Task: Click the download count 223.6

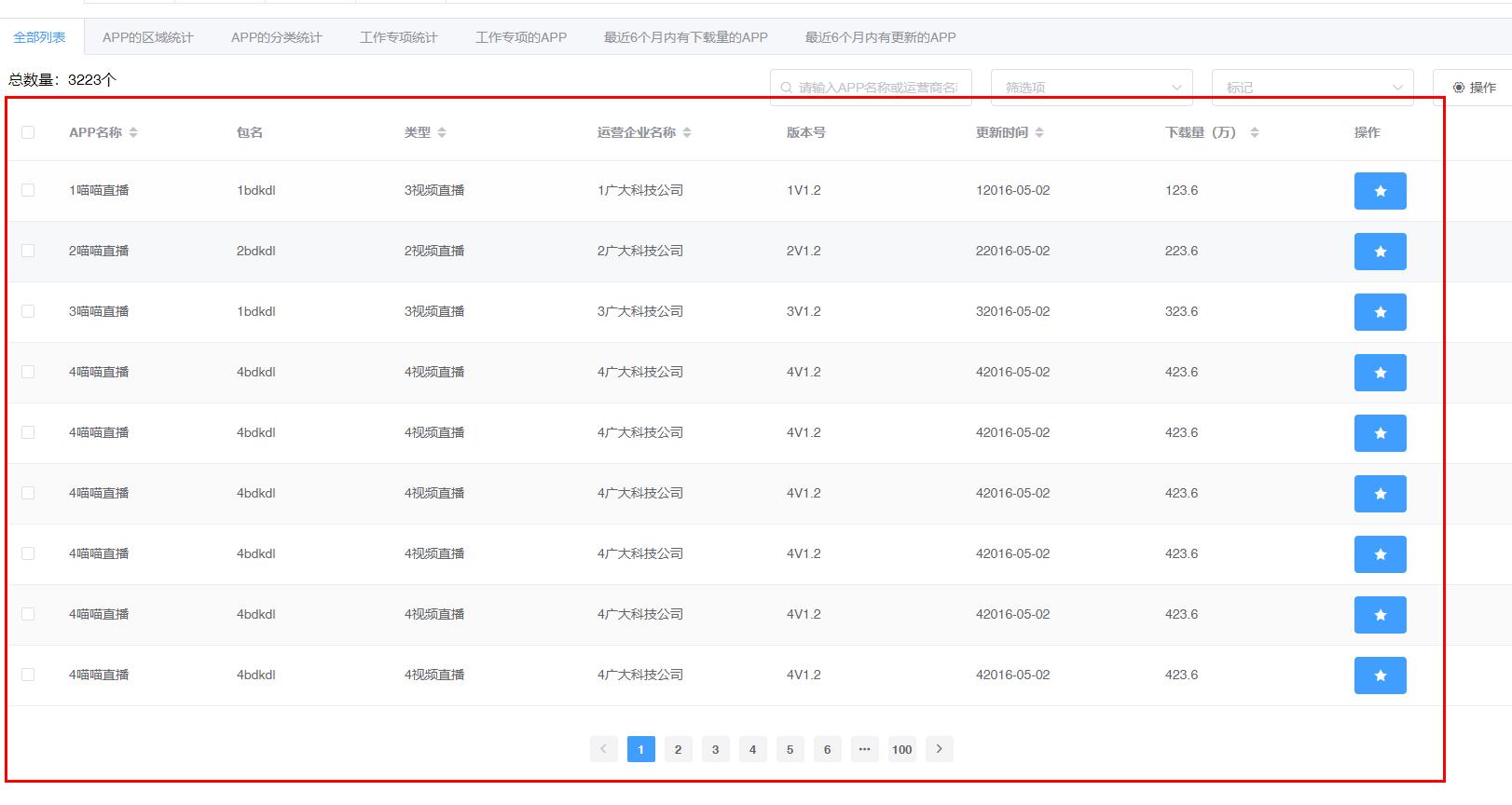Action: (1182, 251)
